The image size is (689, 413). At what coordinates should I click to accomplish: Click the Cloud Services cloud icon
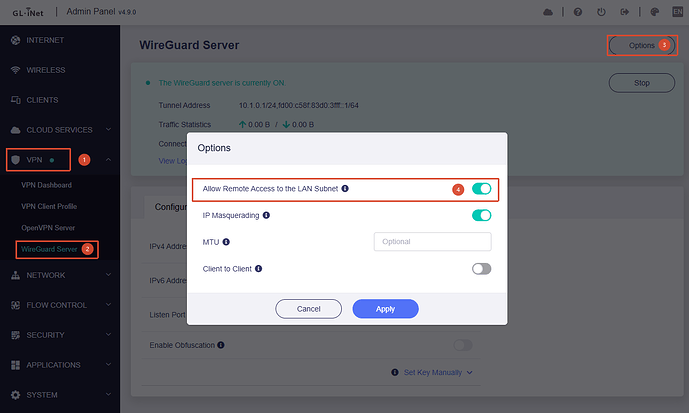coord(15,130)
